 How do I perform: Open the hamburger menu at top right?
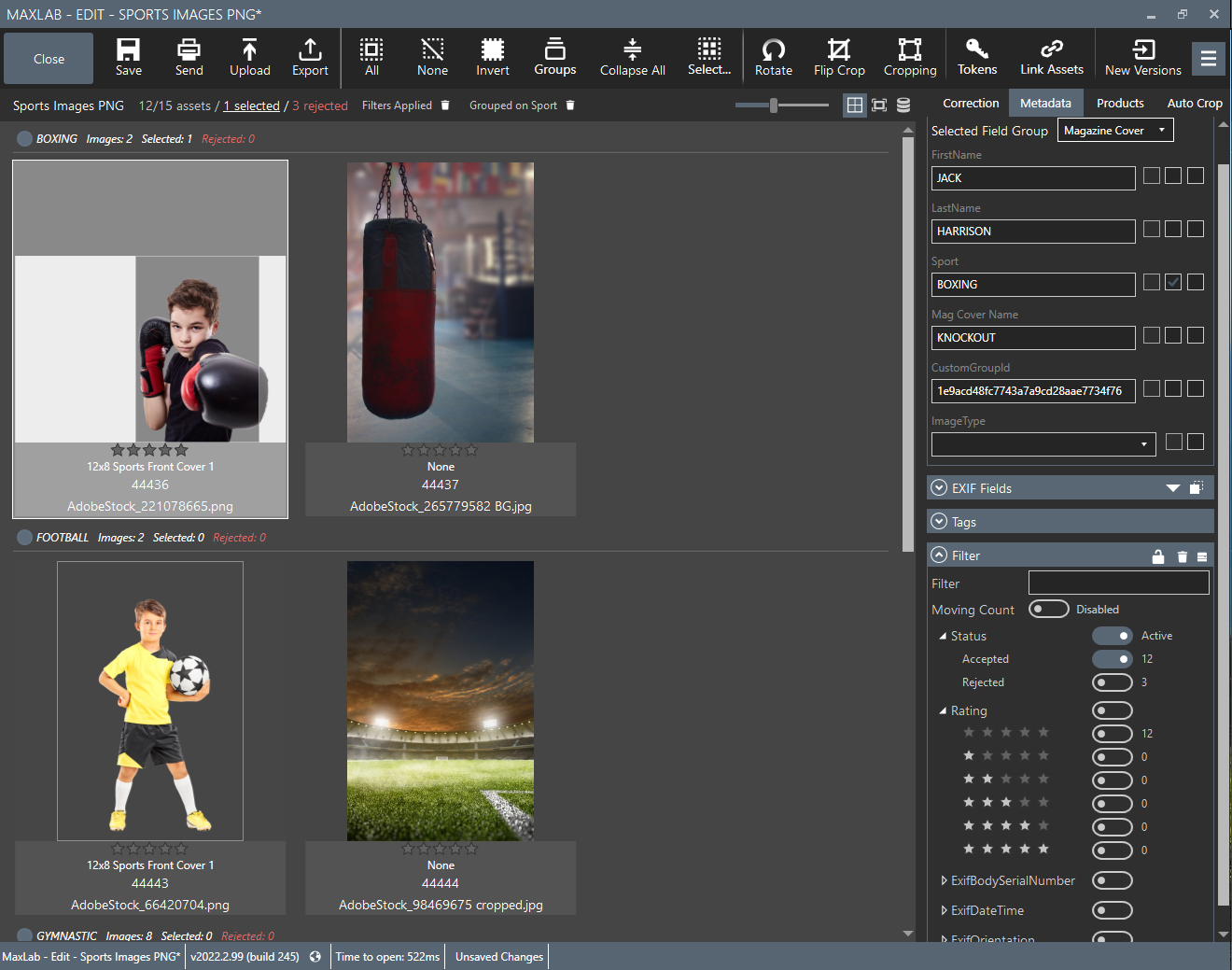[x=1209, y=58]
